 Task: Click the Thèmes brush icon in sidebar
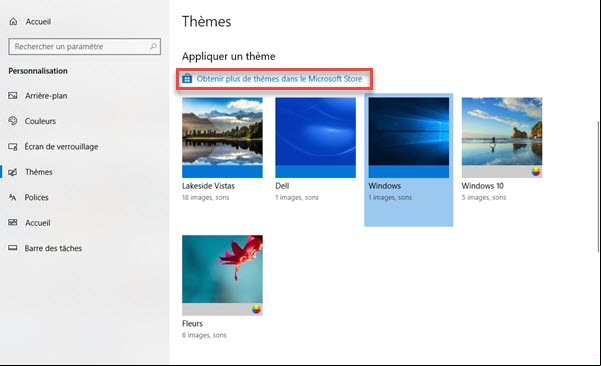[x=13, y=172]
